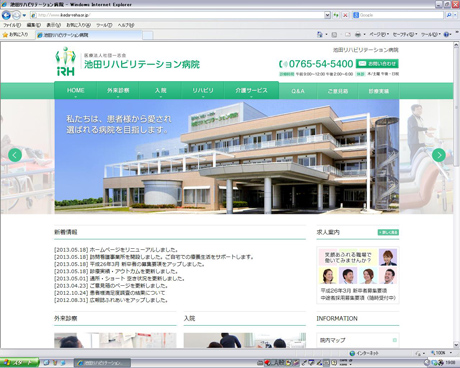Viewport: 460px width, 368px height.
Task: Click the Favorites star icon
Action: pos(5,35)
